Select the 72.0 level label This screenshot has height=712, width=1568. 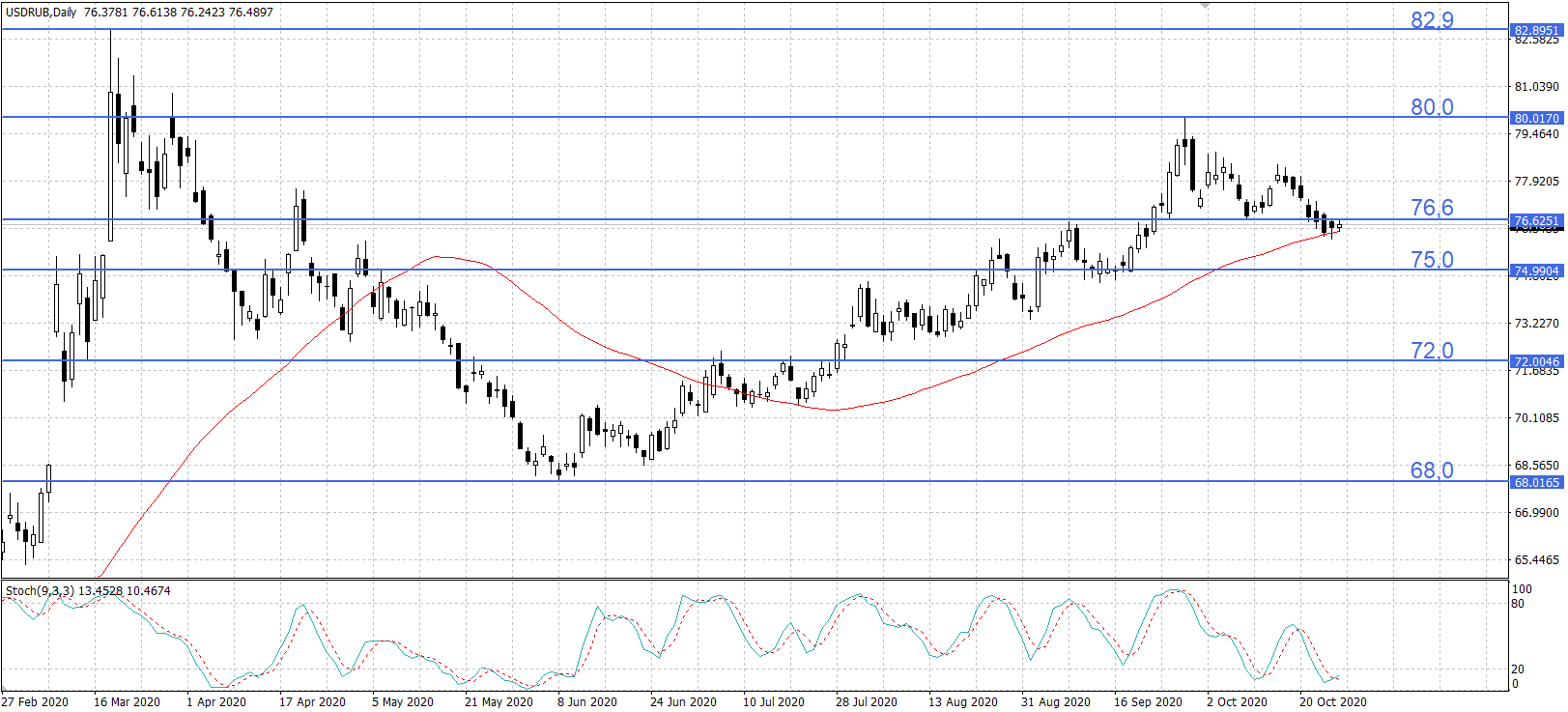1432,351
